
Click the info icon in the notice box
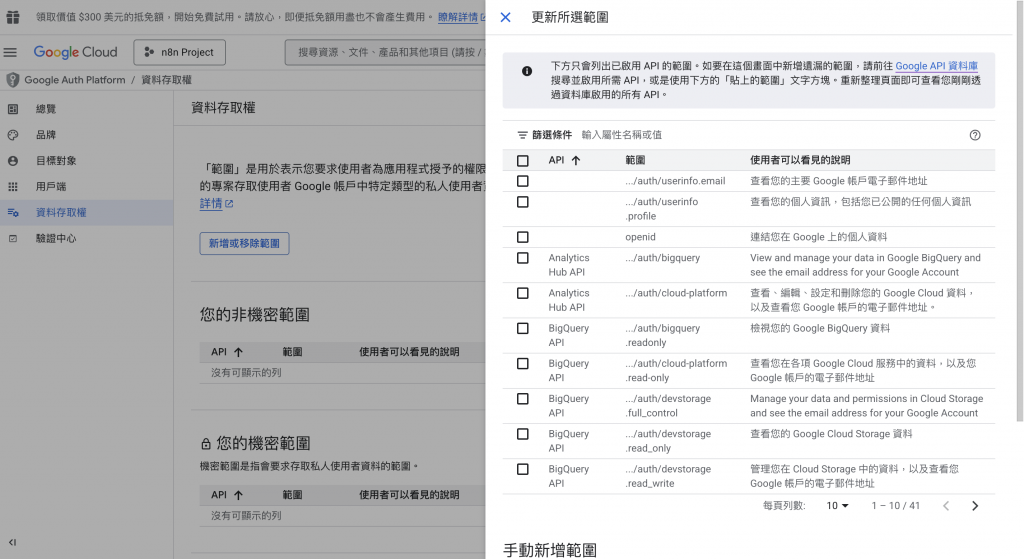coord(526,71)
